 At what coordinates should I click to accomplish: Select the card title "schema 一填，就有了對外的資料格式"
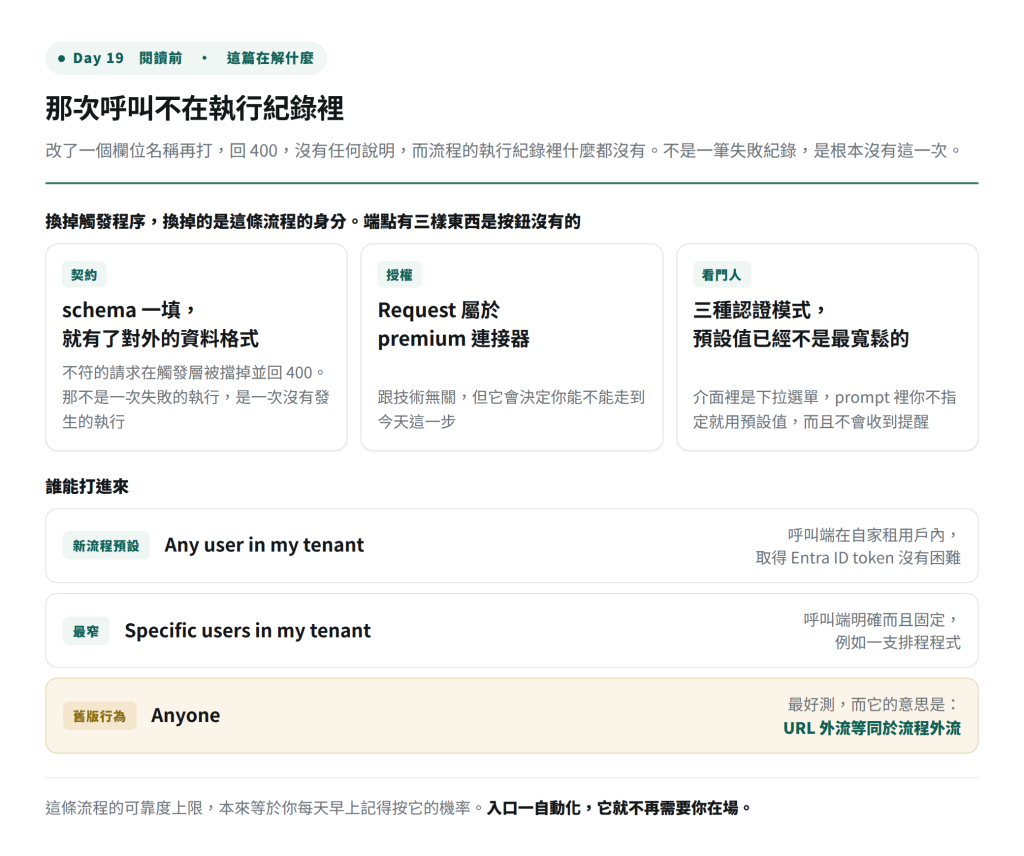(161, 325)
